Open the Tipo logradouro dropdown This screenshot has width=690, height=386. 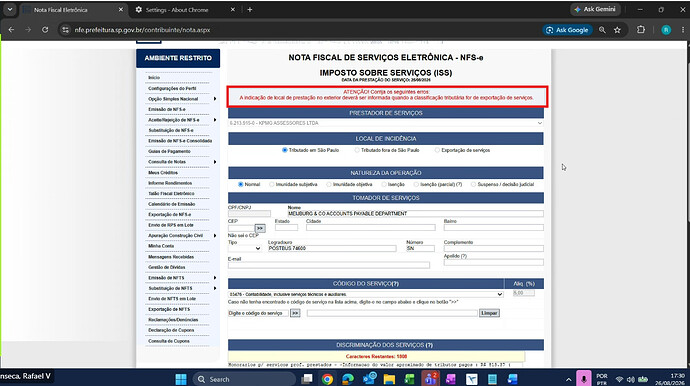coord(245,248)
